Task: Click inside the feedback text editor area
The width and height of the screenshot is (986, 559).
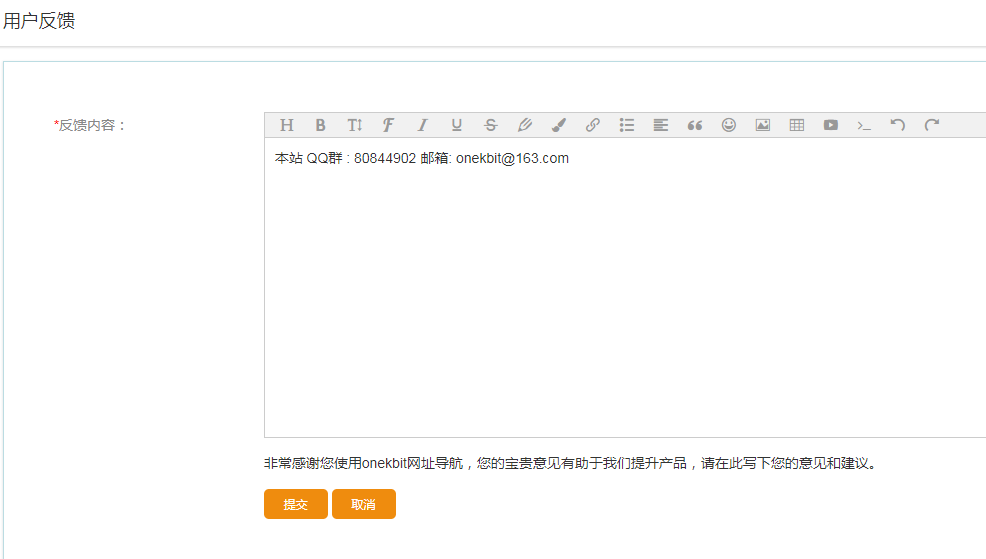Action: 625,287
